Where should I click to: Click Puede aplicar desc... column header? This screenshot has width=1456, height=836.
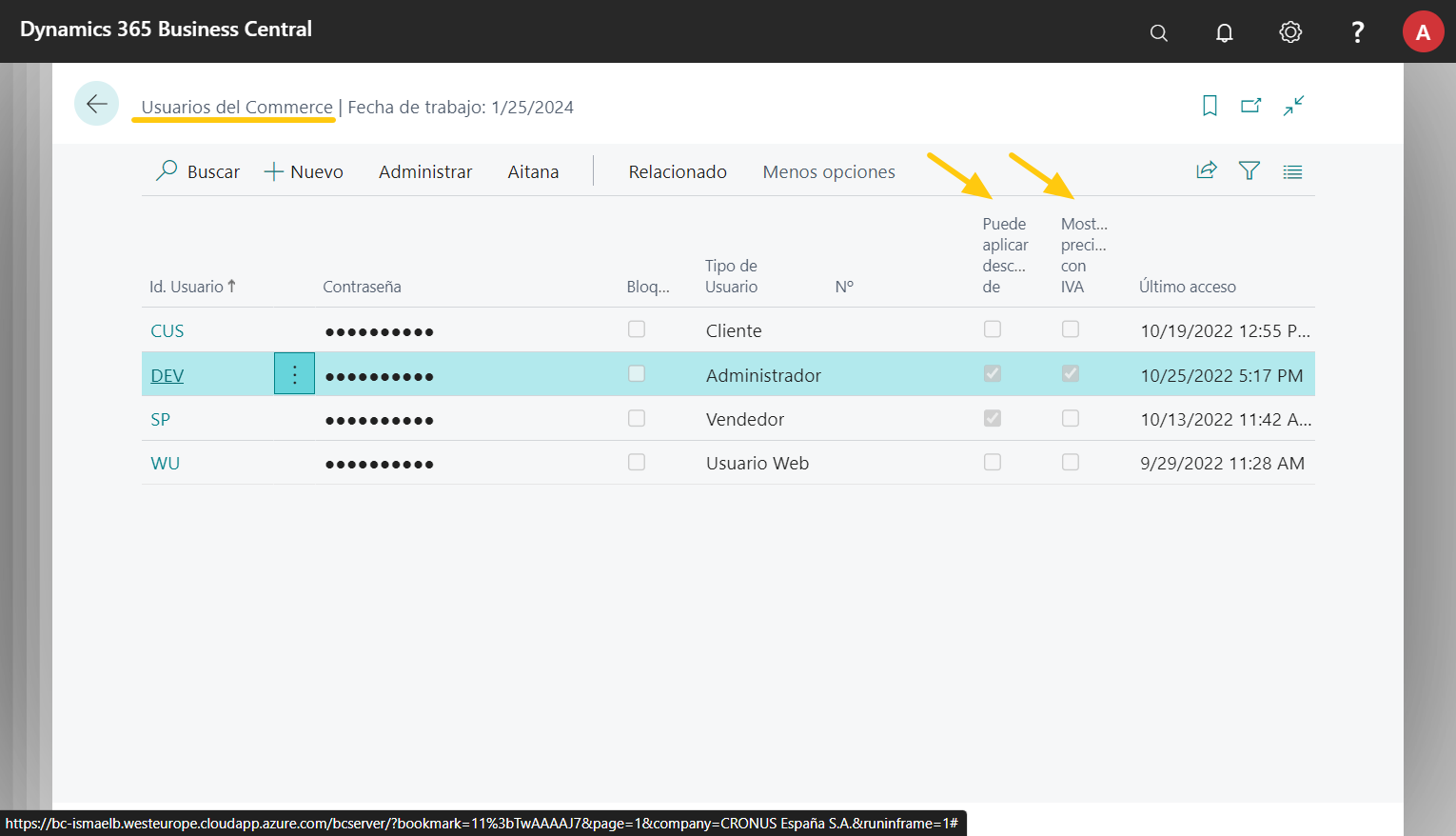point(1005,255)
